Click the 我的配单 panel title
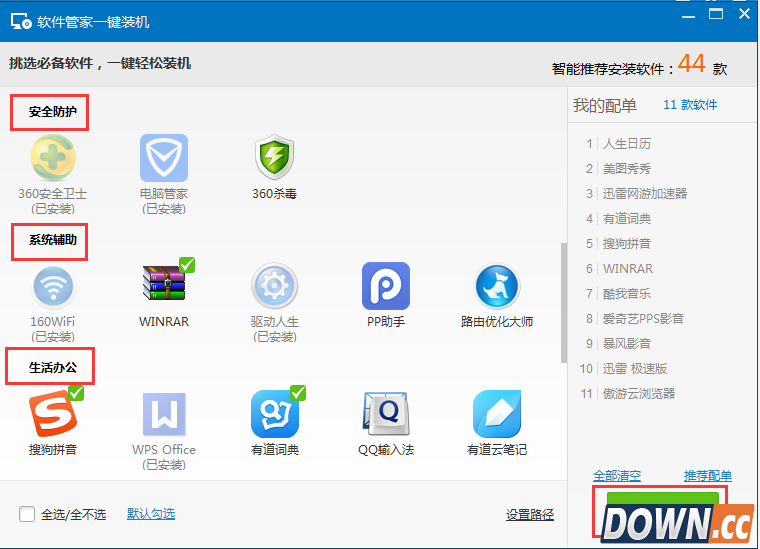This screenshot has height=549, width=760. 604,105
